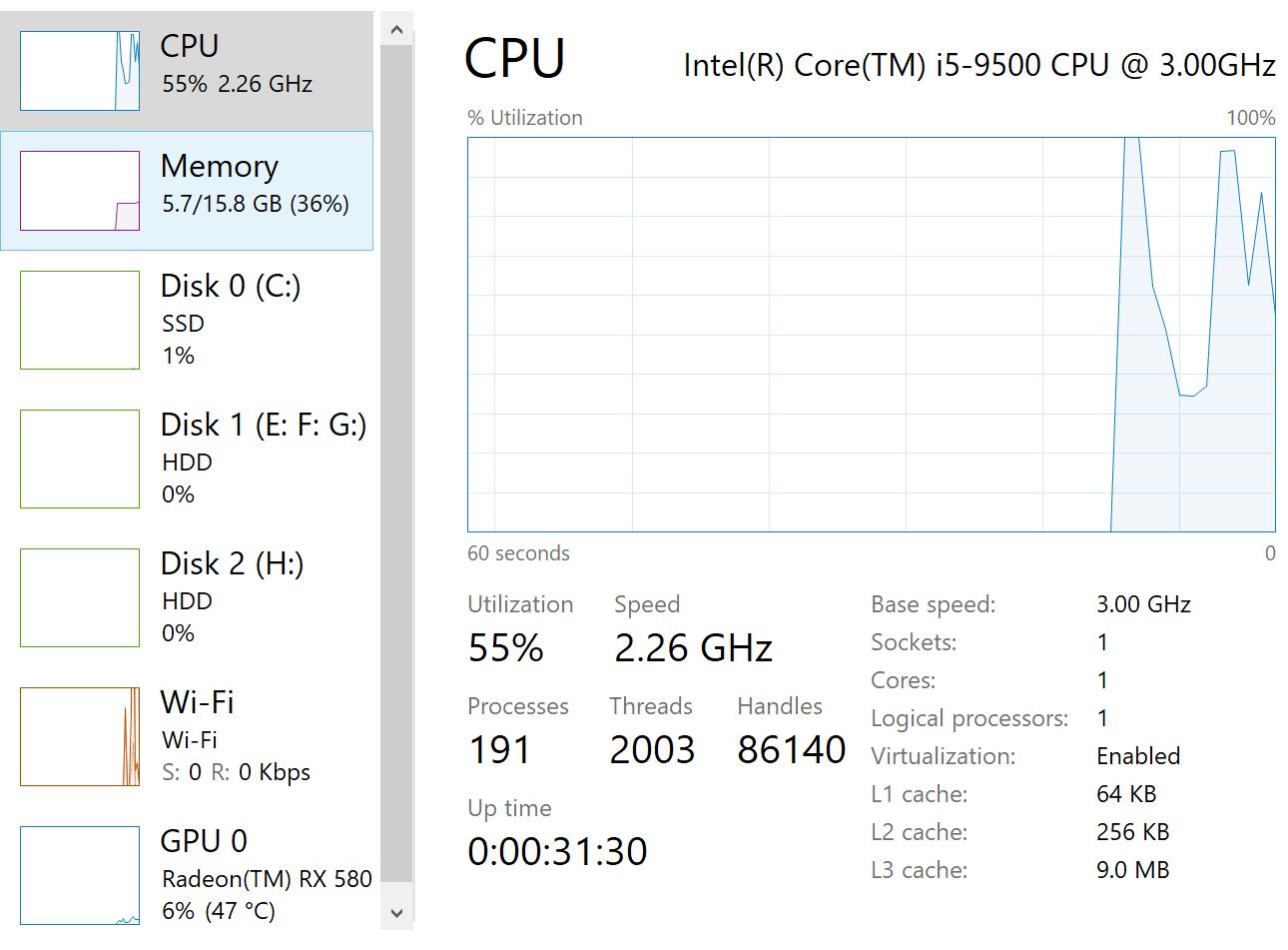Click the Intel Core i5-9500 processor name

click(x=978, y=65)
